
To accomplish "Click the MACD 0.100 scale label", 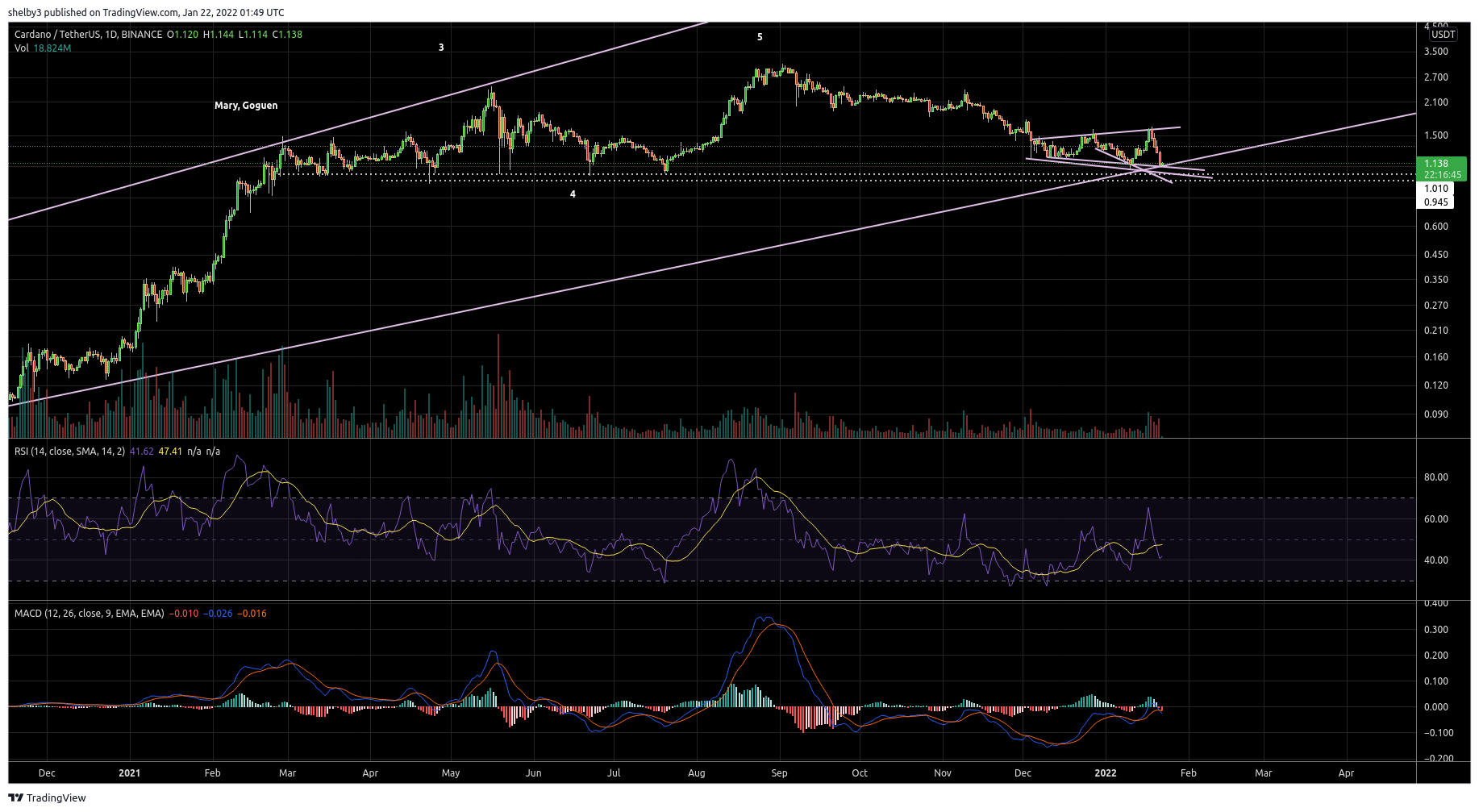I will 1436,681.
